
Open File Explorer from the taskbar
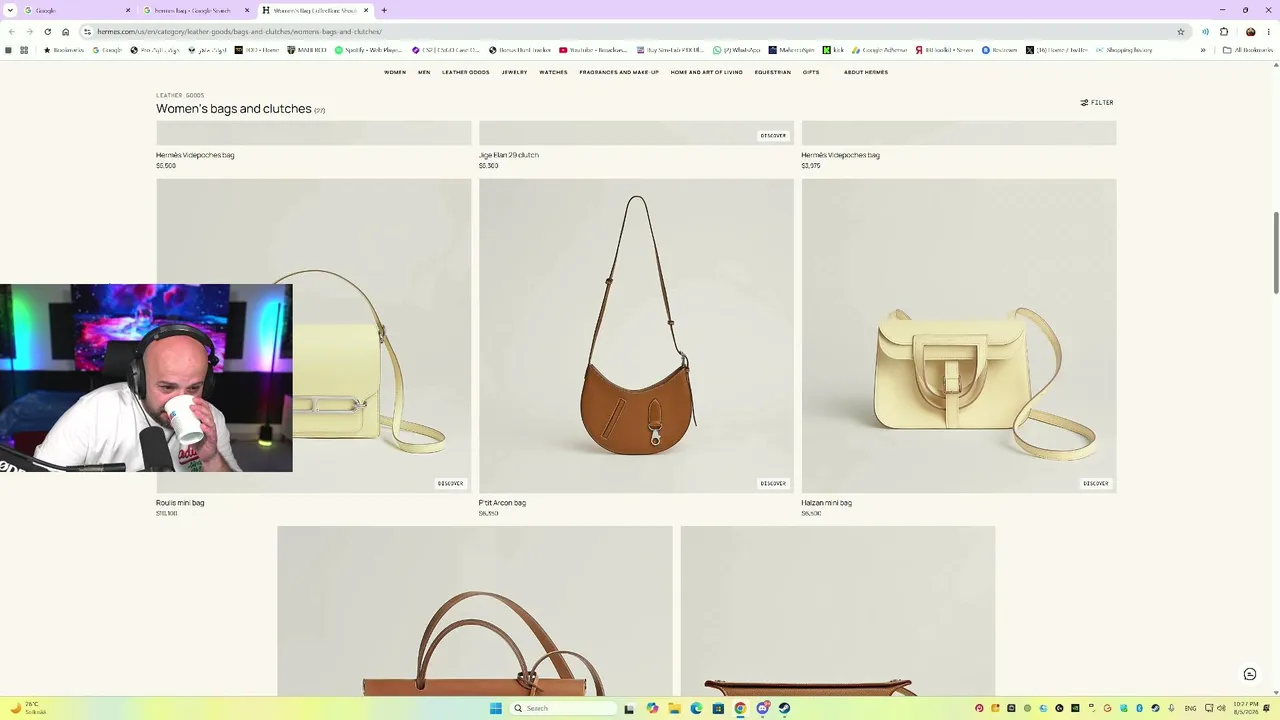pos(675,708)
